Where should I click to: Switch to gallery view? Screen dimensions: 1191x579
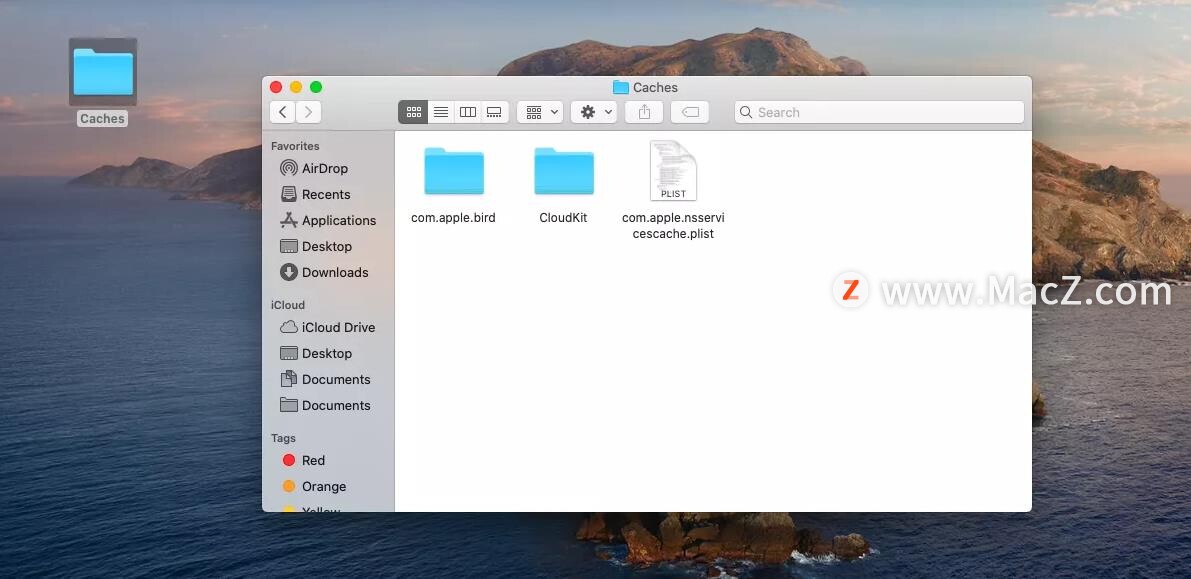[494, 112]
